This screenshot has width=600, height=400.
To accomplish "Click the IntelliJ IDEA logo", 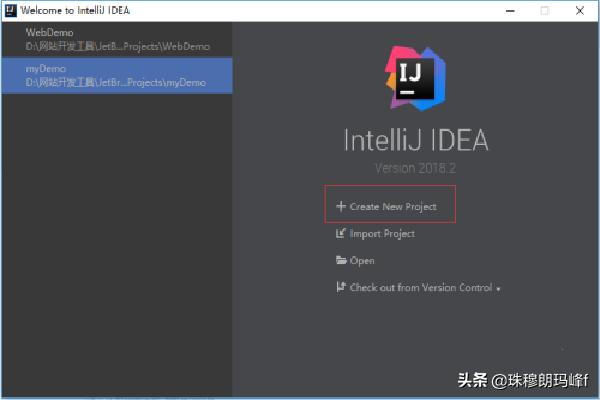I will [x=415, y=78].
